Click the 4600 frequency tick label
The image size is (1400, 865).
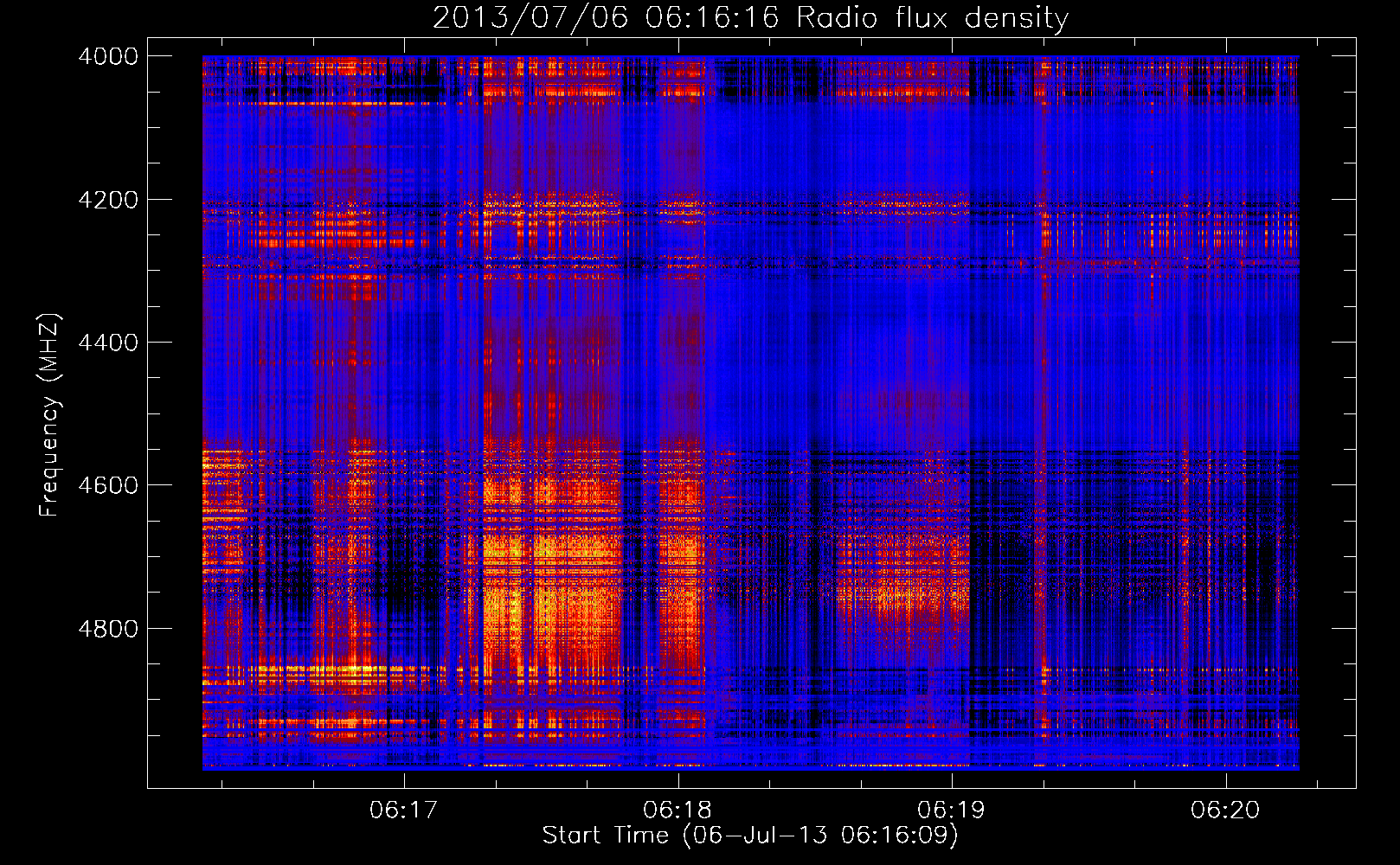(108, 485)
